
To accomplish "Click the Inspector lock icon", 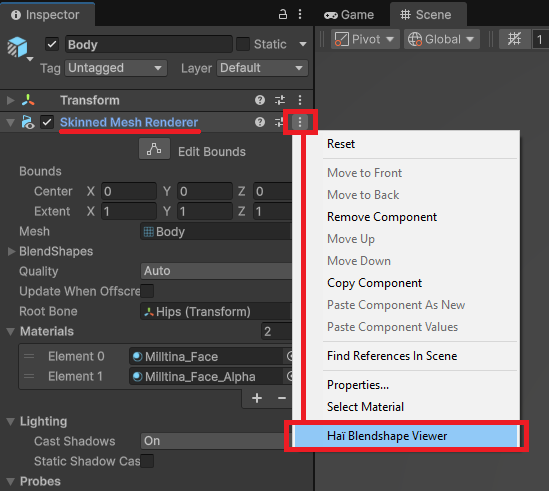I will pos(283,14).
